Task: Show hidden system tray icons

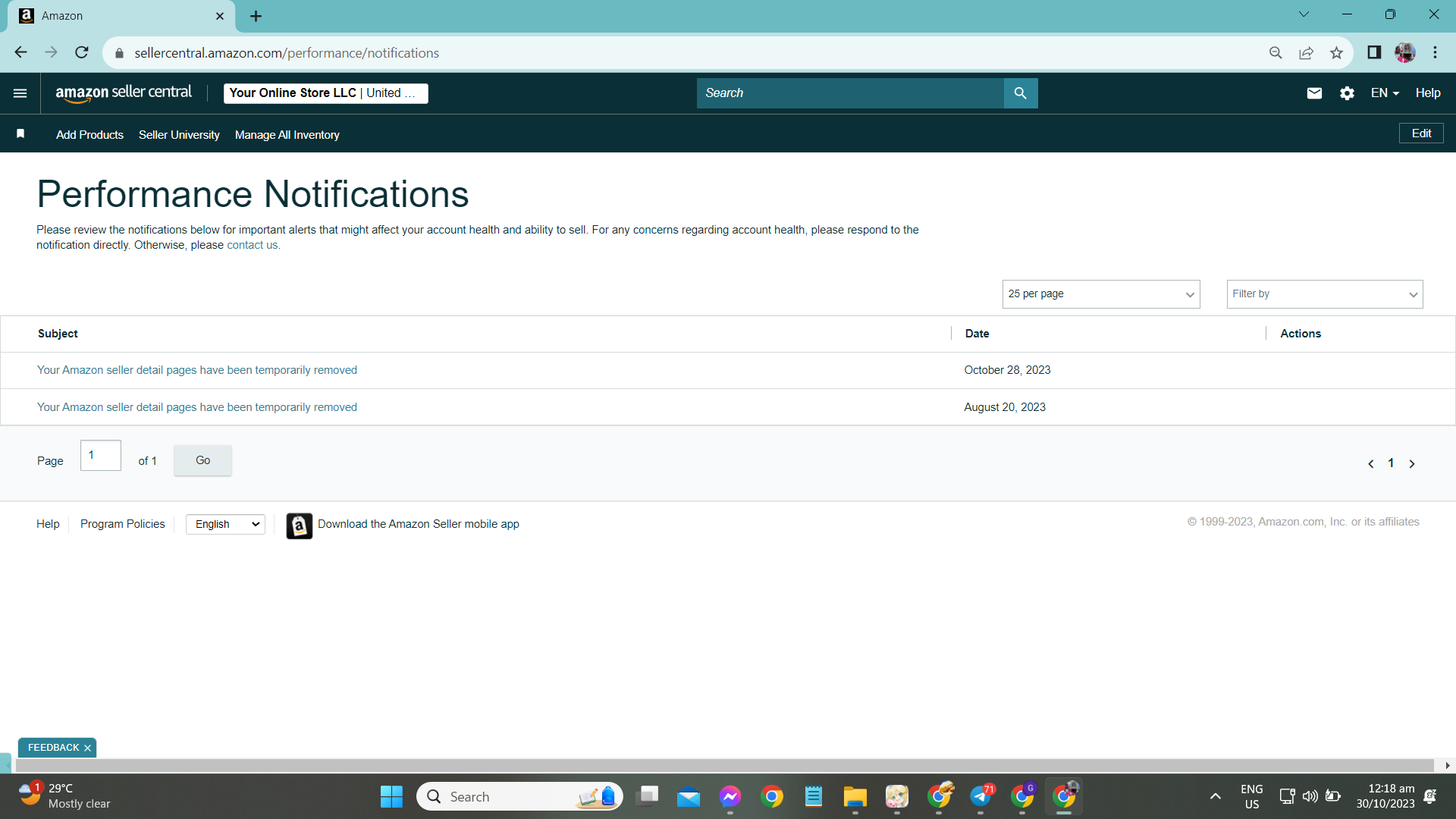Action: point(1216,796)
